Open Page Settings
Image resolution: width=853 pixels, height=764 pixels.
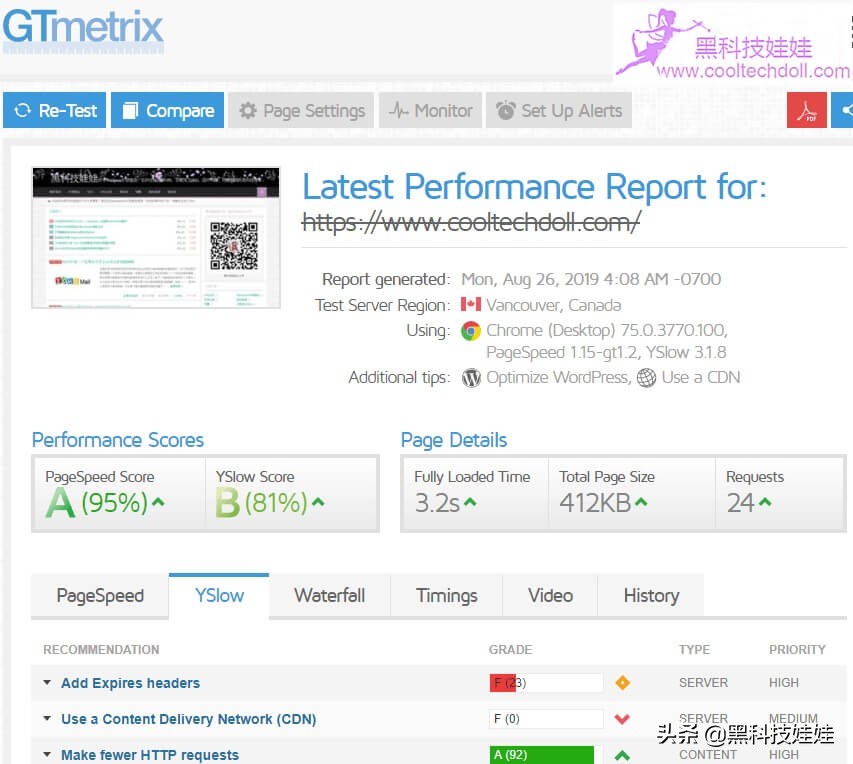(301, 110)
